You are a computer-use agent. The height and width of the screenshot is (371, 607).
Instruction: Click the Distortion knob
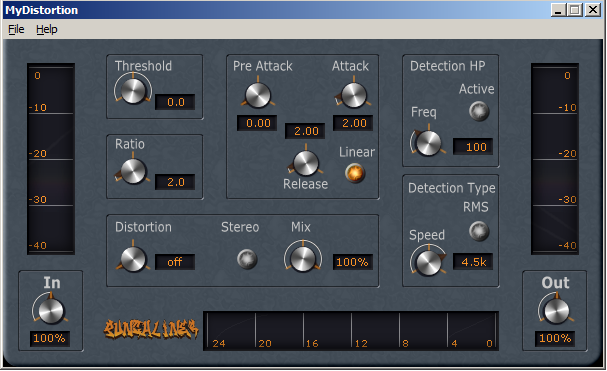(x=133, y=259)
